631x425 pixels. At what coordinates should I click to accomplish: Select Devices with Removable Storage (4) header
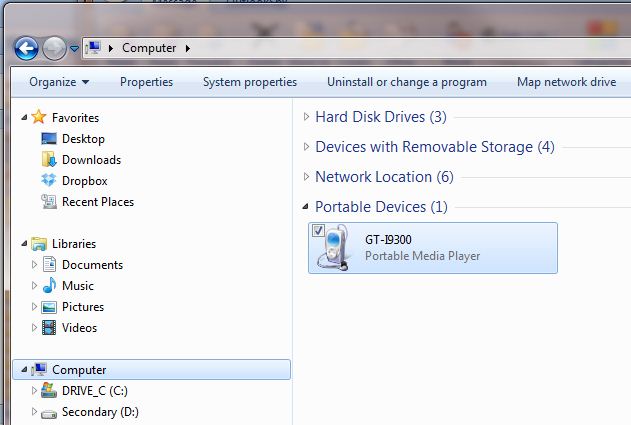pyautogui.click(x=435, y=146)
